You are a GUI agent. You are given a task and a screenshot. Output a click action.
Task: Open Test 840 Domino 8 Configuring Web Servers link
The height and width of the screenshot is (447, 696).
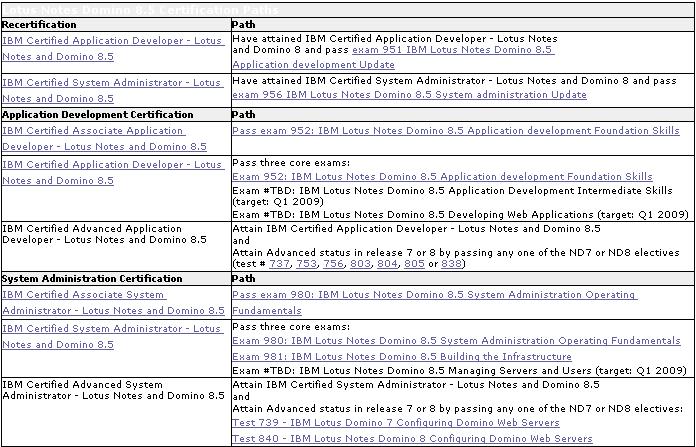412,439
